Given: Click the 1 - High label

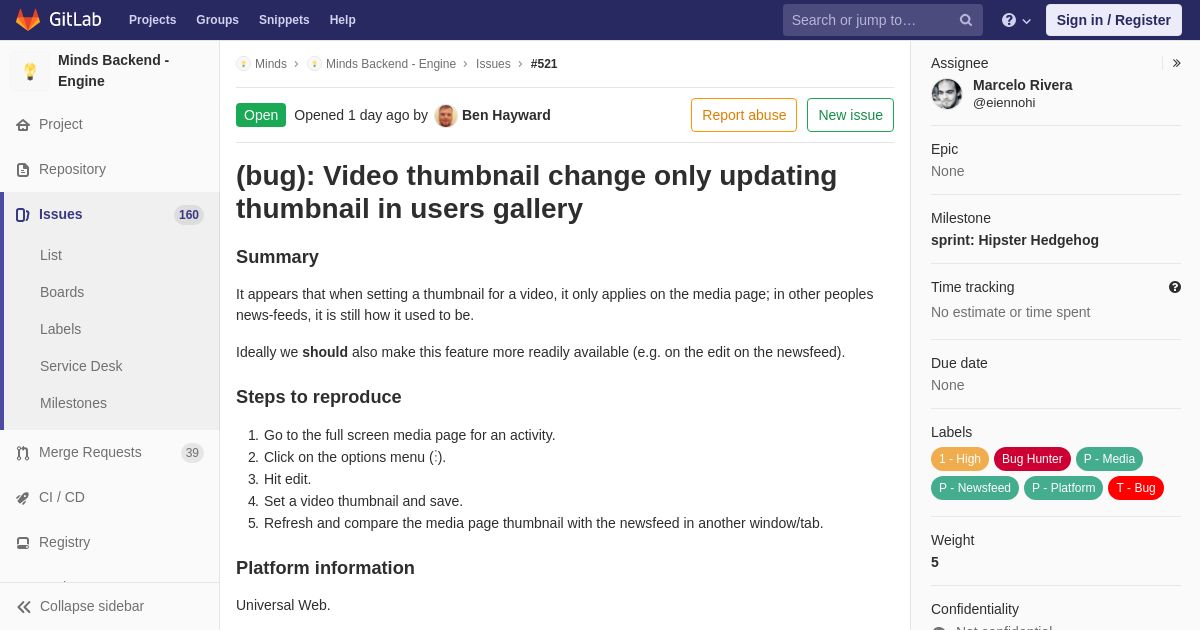Looking at the screenshot, I should [960, 459].
